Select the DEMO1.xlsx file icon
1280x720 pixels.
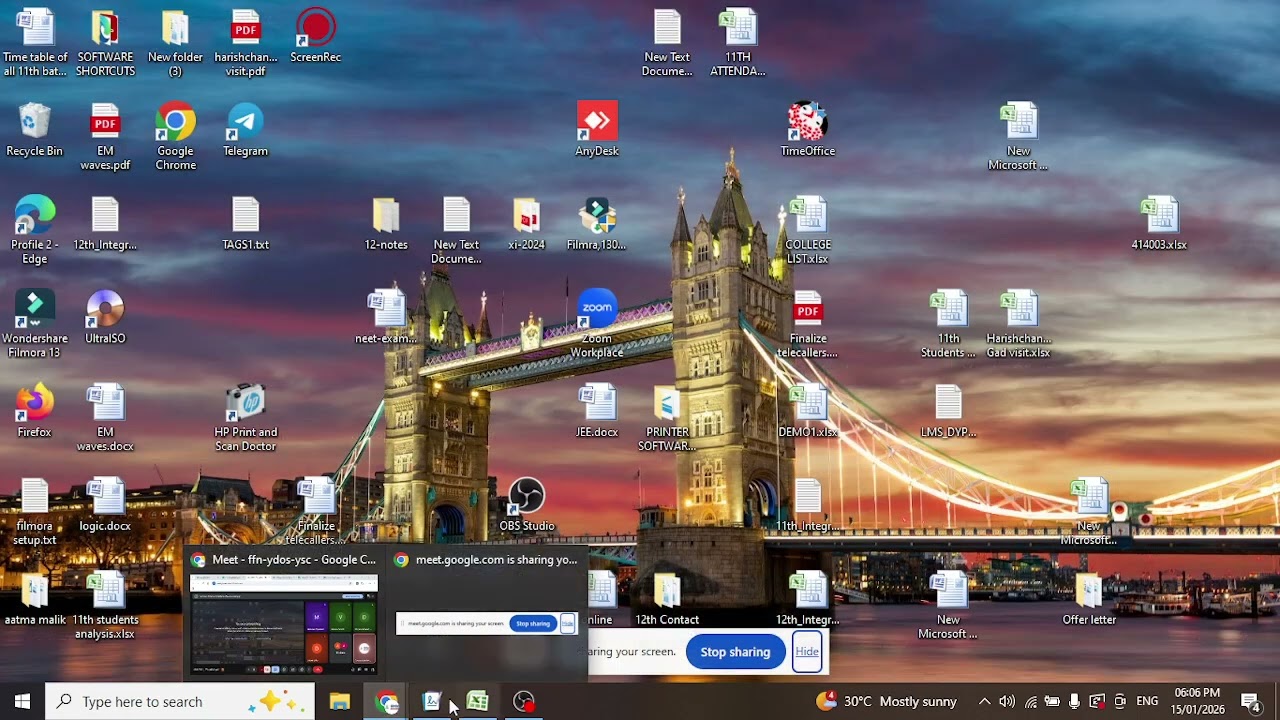click(x=807, y=412)
